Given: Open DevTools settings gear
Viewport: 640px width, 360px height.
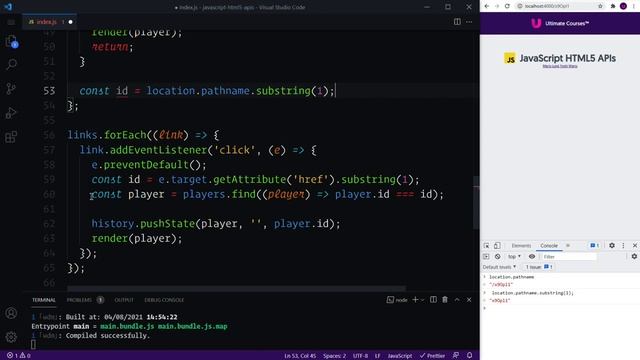Looking at the screenshot, I should pyautogui.click(x=612, y=246).
